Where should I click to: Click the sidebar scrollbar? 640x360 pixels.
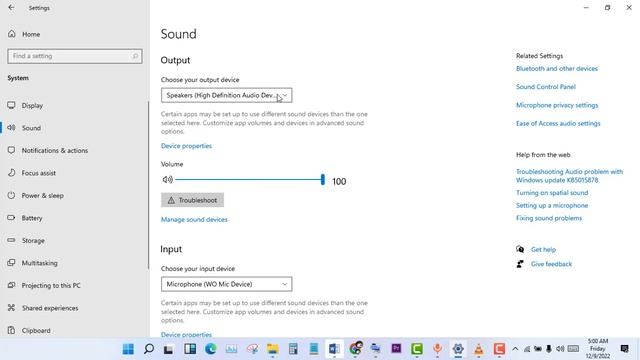148,186
